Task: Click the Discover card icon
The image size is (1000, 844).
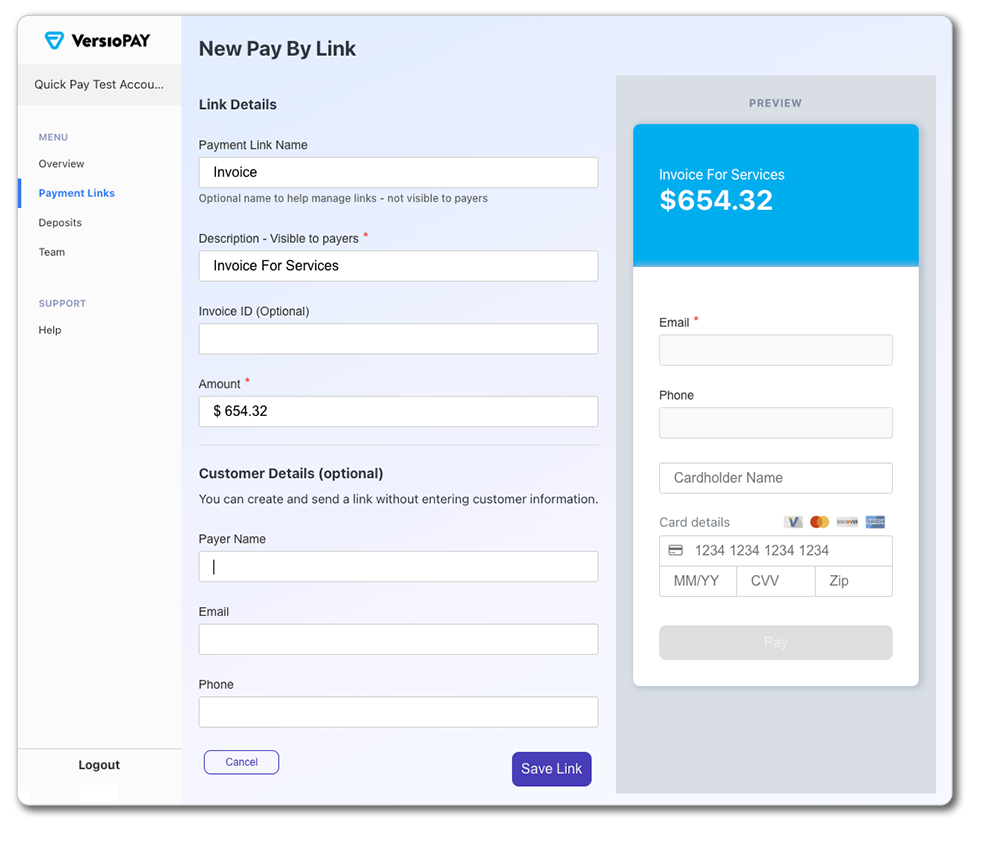Action: [848, 522]
